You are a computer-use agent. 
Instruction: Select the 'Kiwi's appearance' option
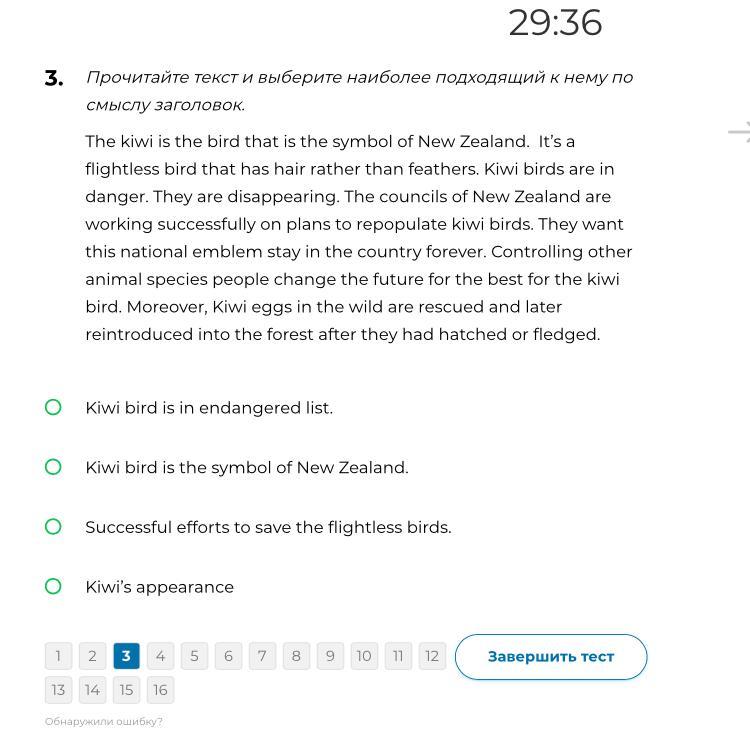pyautogui.click(x=54, y=587)
